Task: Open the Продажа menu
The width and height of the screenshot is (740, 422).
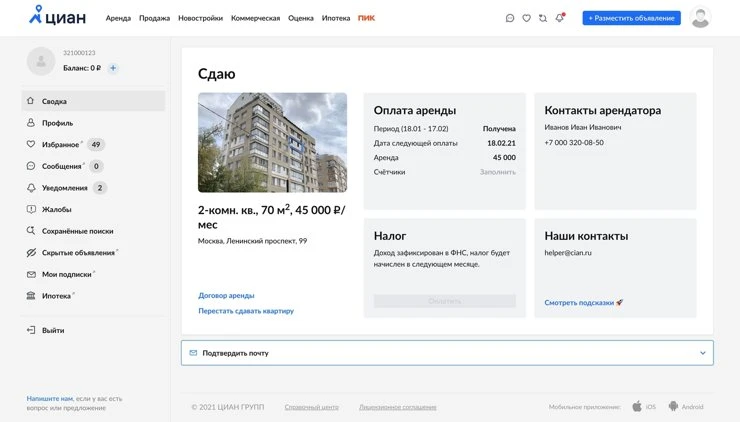Action: [x=154, y=18]
